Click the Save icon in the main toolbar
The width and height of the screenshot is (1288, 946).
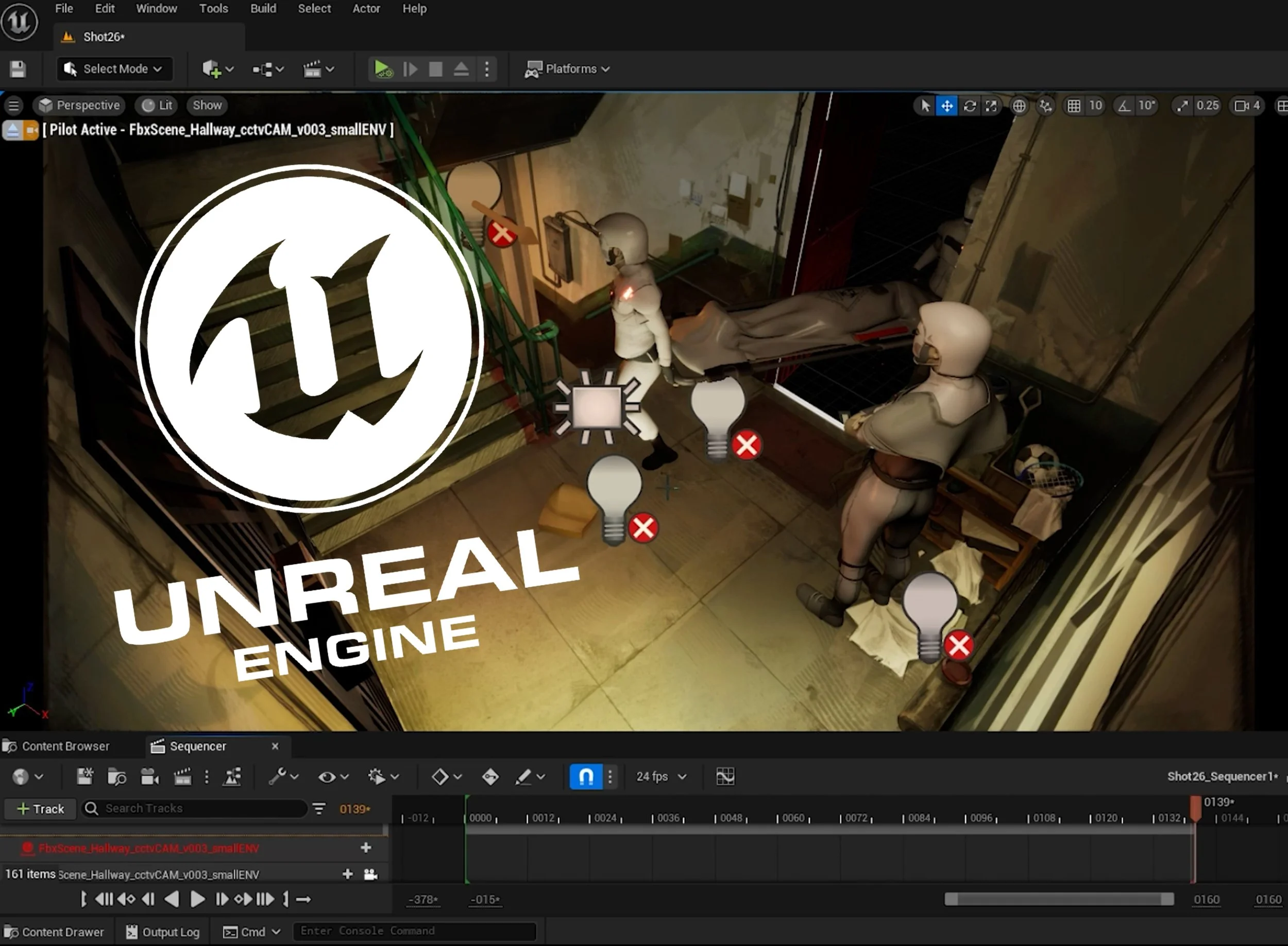[x=19, y=68]
